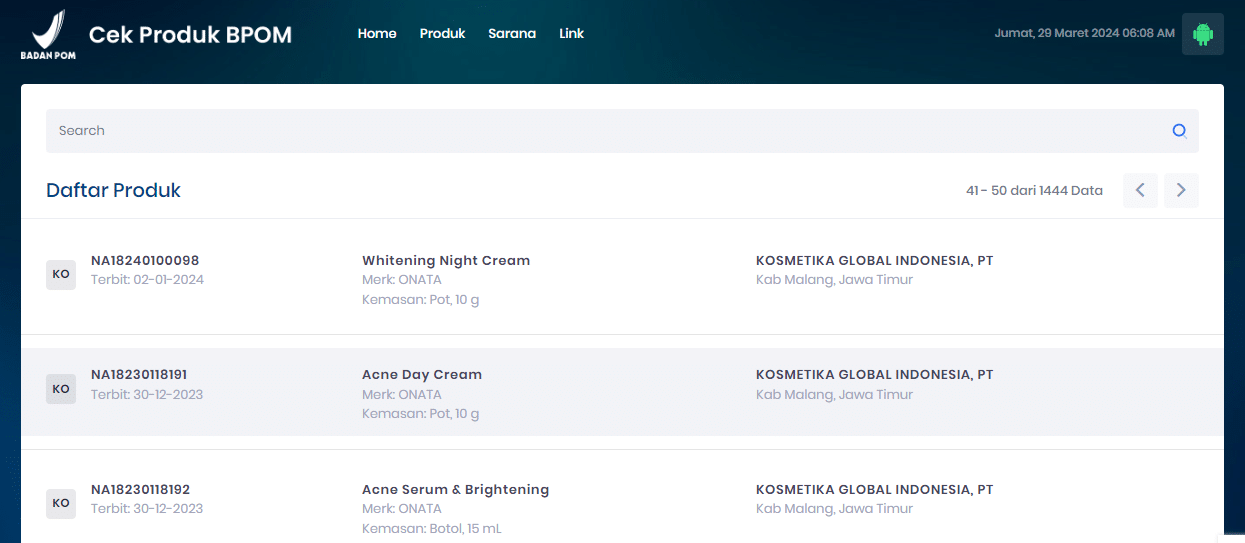Open Acne Serum & Brightening product entry
Image resolution: width=1245 pixels, height=543 pixels.
click(x=455, y=490)
